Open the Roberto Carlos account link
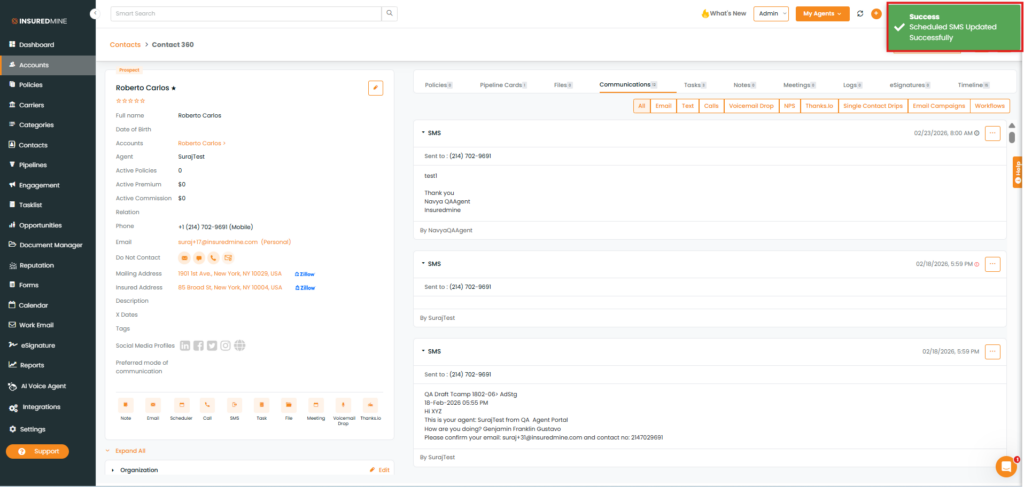This screenshot has width=1024, height=487. [x=201, y=143]
